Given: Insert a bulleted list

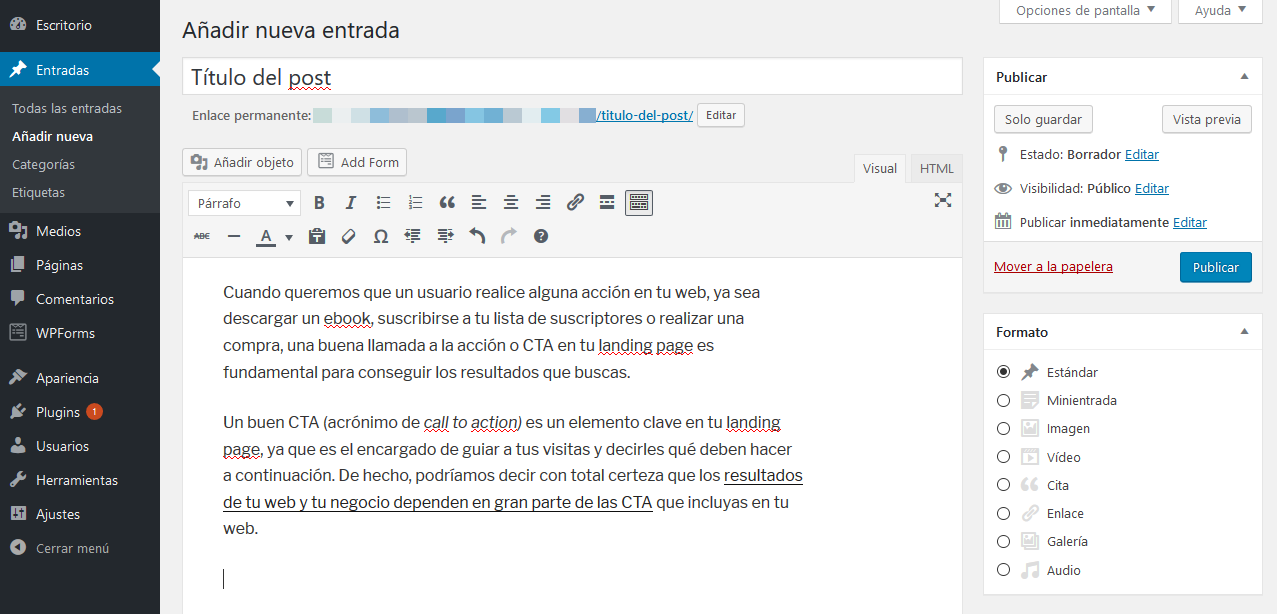Looking at the screenshot, I should pos(383,202).
